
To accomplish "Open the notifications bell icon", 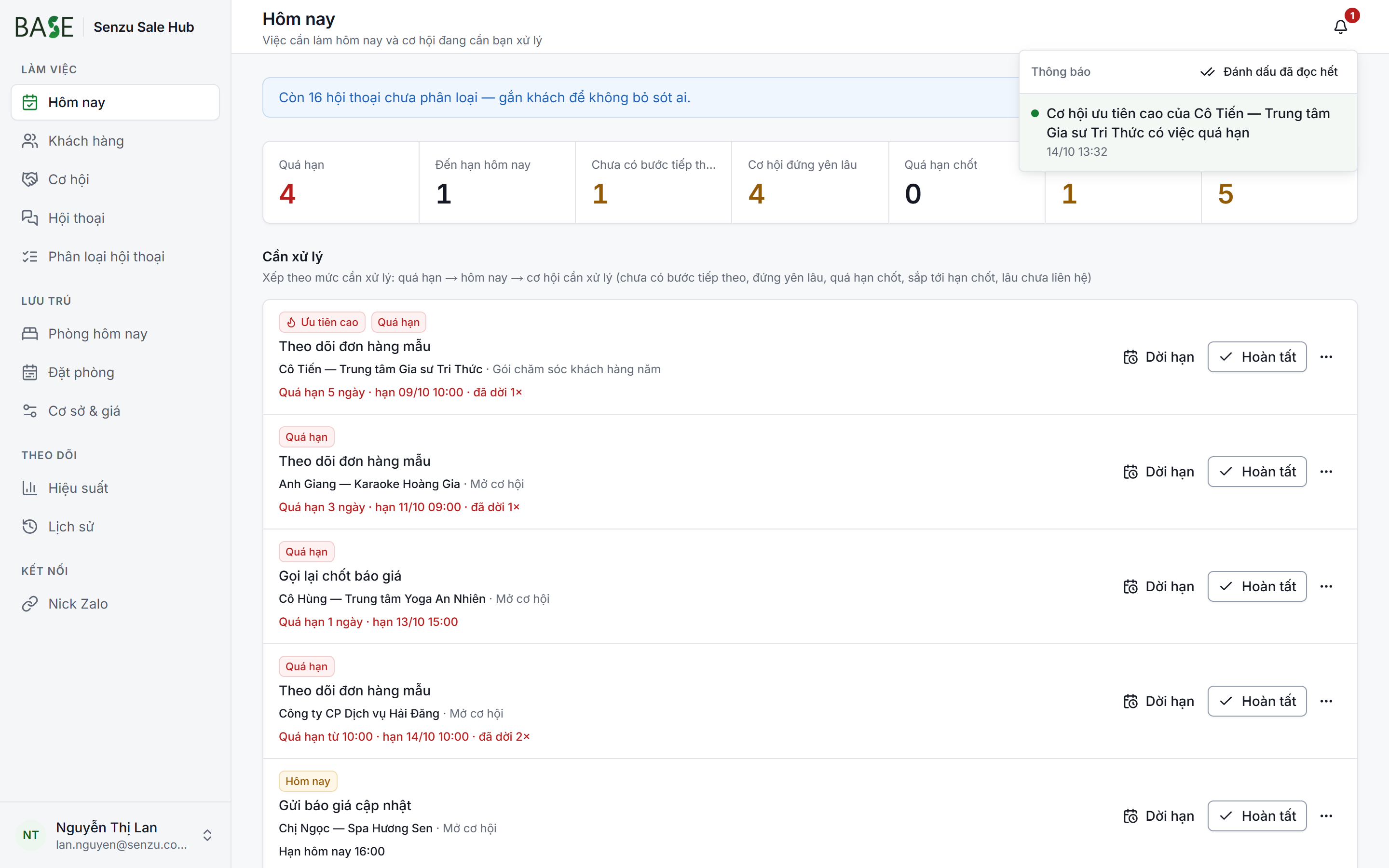I will tap(1340, 27).
